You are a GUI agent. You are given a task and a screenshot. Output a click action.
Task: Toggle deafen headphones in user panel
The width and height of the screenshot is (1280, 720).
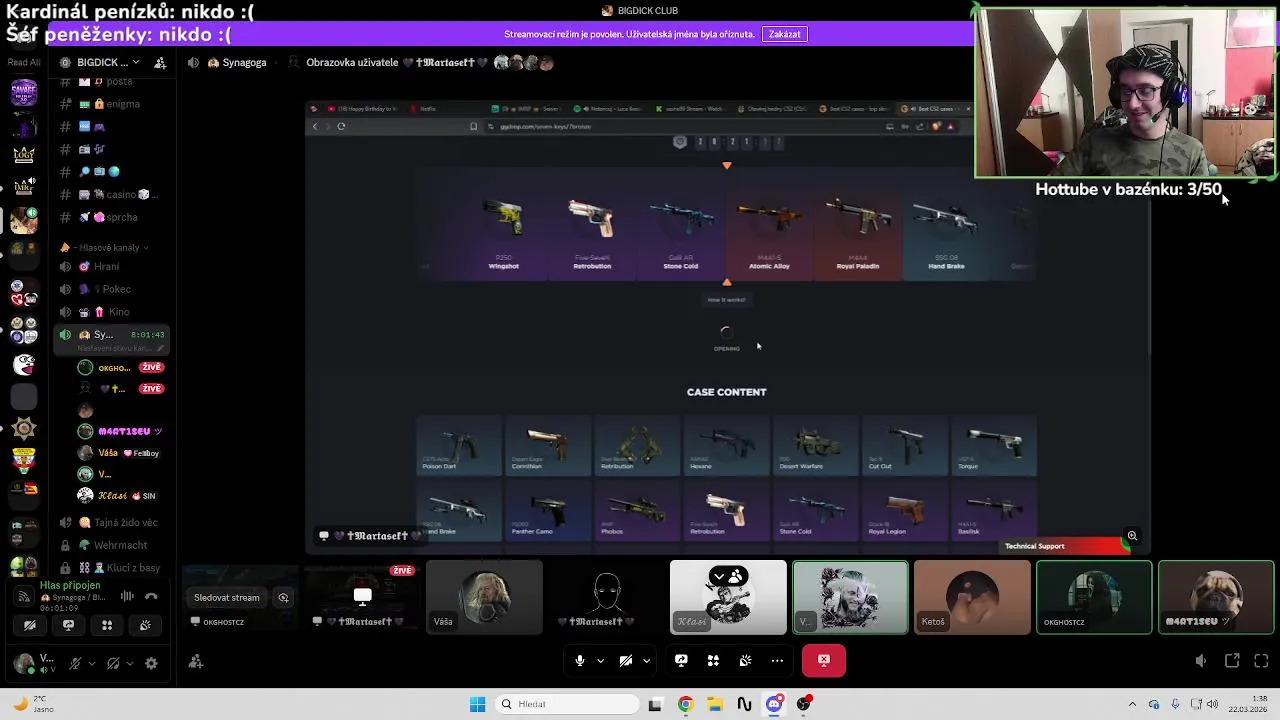click(113, 663)
